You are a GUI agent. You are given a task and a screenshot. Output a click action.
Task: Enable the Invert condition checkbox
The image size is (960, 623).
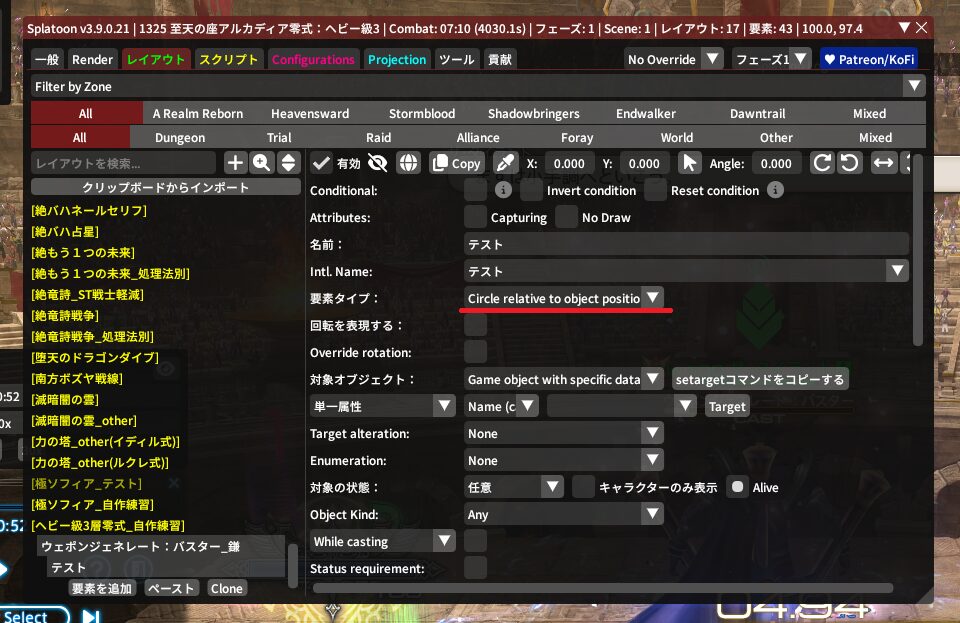click(531, 190)
